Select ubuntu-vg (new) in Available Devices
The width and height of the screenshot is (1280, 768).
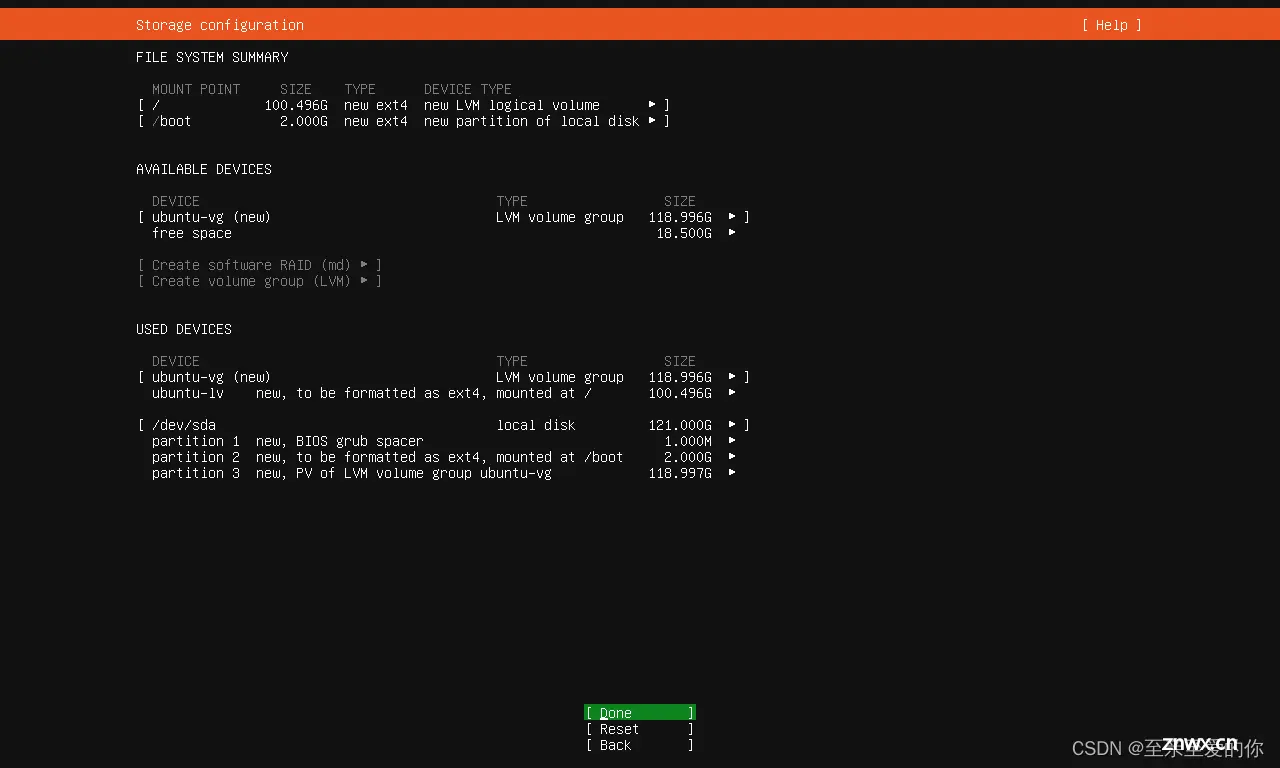pyautogui.click(x=444, y=217)
